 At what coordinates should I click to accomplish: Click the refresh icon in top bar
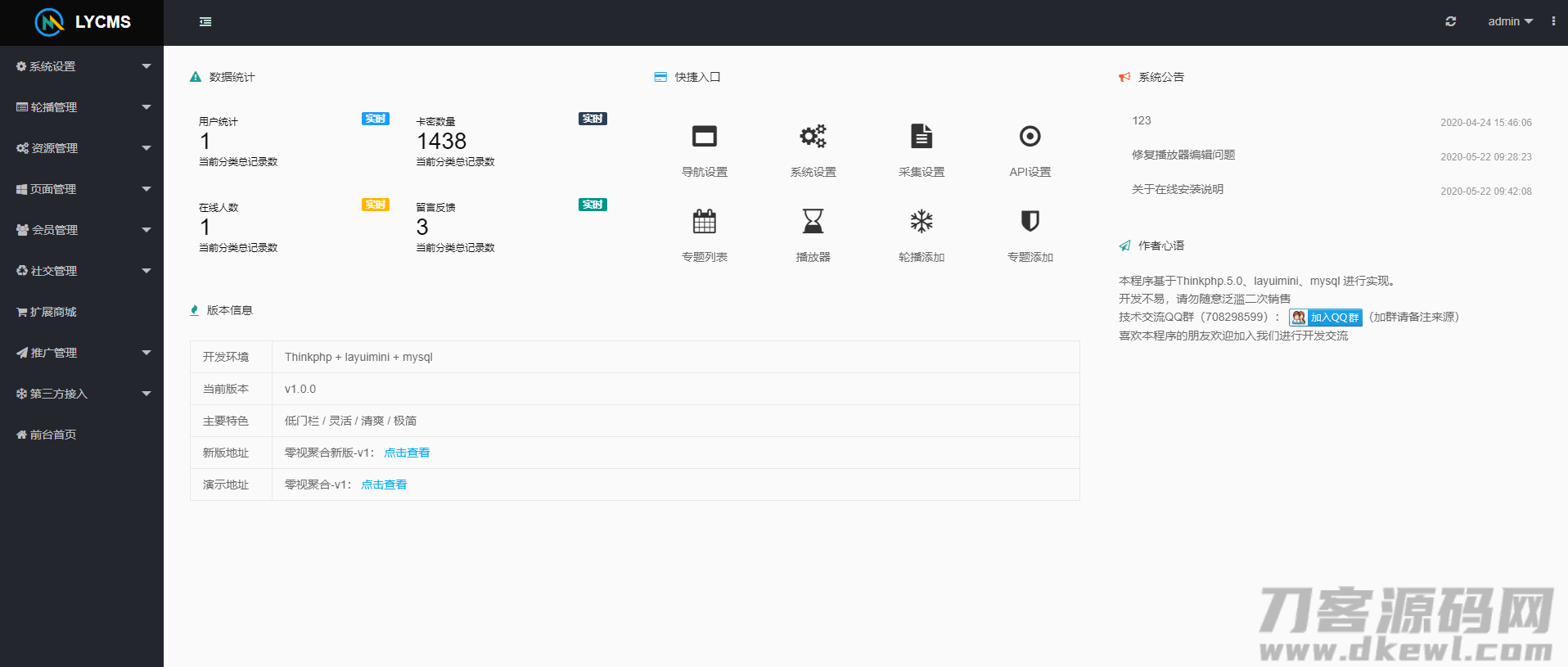pos(1450,22)
